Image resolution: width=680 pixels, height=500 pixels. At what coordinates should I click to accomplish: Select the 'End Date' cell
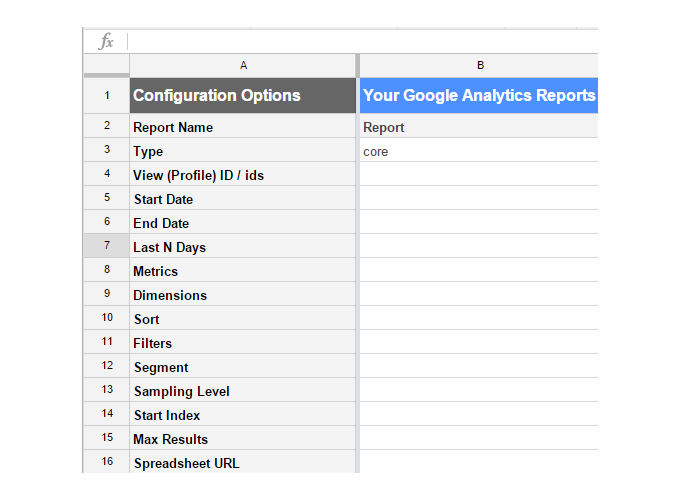(243, 222)
